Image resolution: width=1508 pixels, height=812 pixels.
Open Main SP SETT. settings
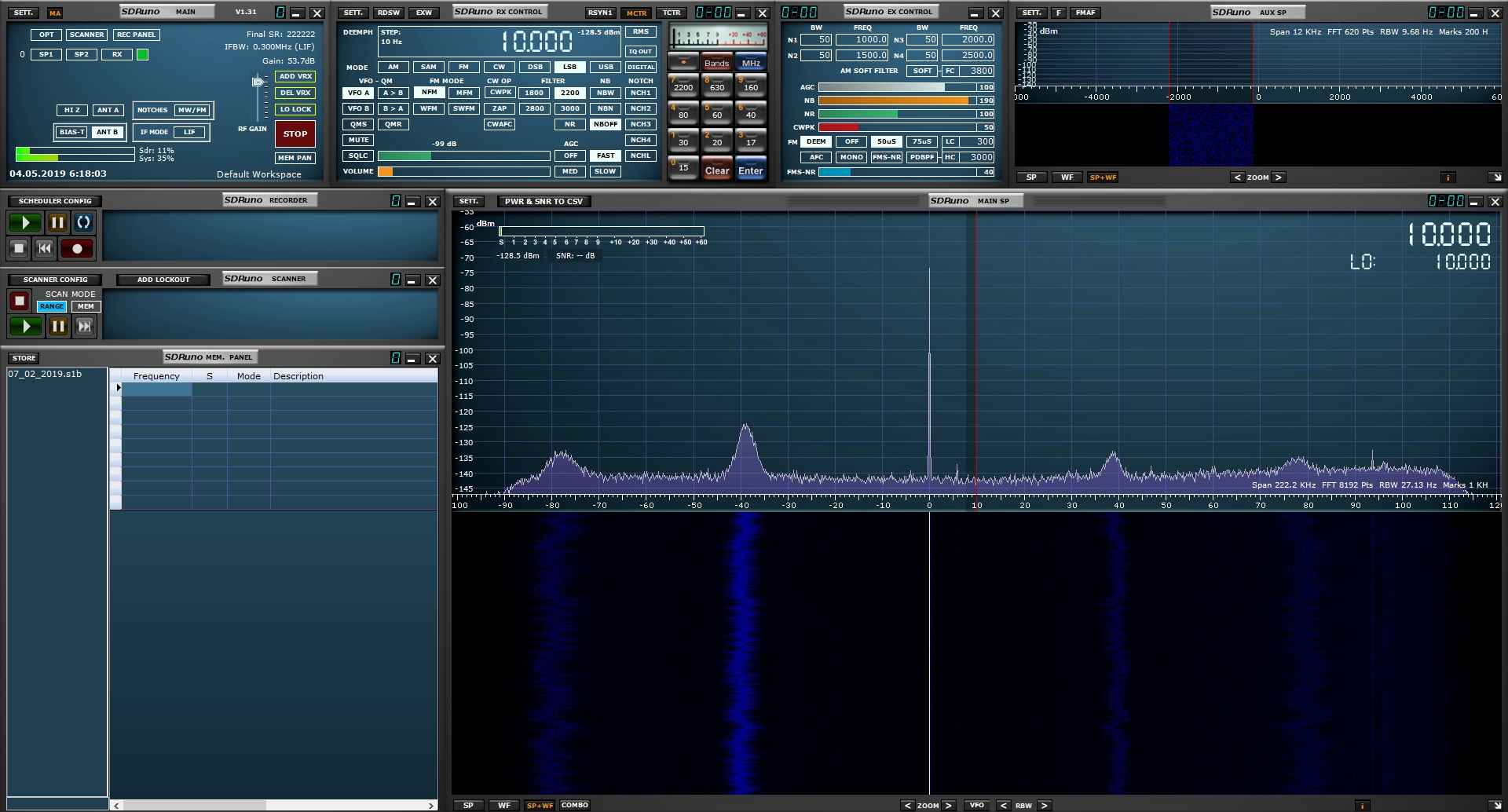click(x=468, y=201)
